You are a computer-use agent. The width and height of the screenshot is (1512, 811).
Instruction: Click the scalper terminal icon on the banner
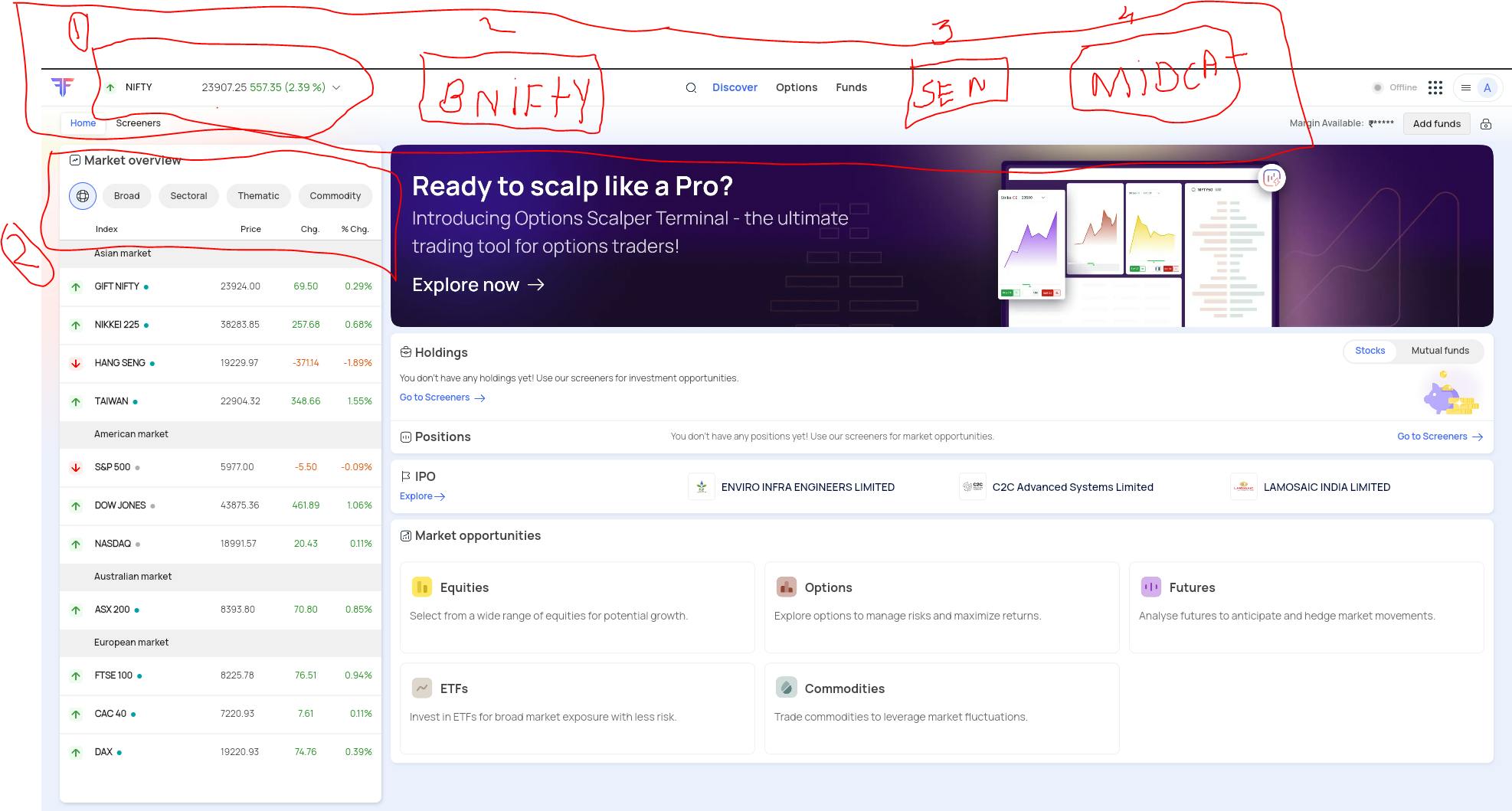click(1272, 178)
